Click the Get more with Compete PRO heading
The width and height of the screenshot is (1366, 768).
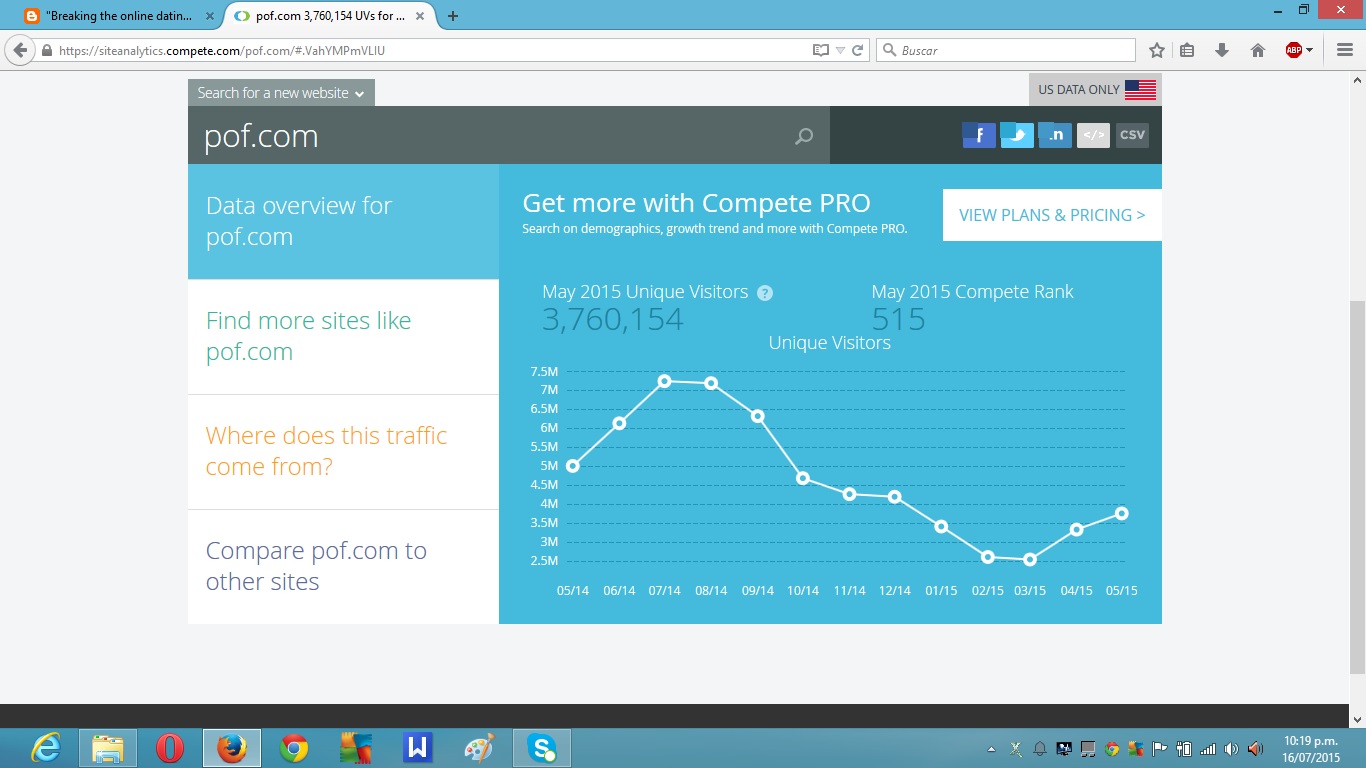pos(696,203)
